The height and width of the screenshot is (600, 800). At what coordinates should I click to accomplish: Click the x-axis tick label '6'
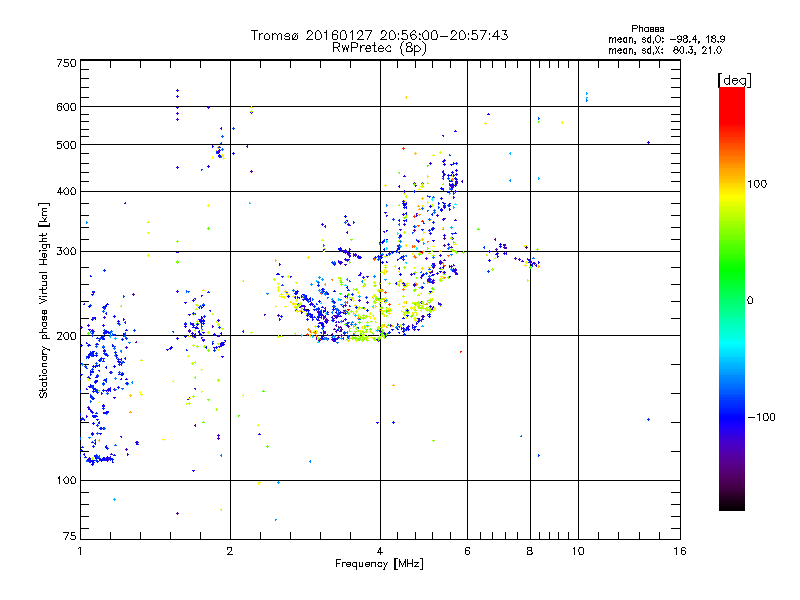click(x=467, y=551)
